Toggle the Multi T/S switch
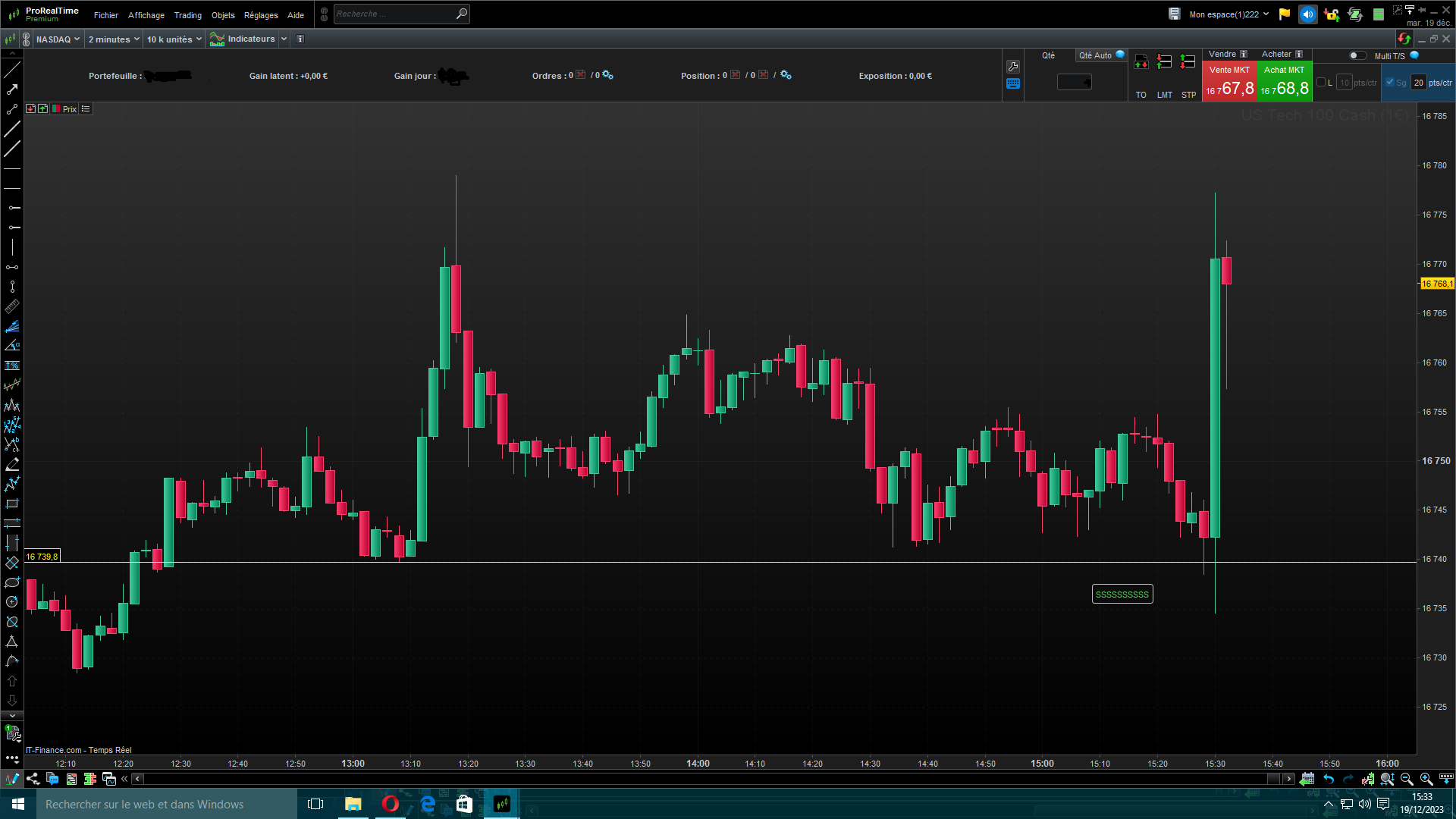 (x=1357, y=55)
